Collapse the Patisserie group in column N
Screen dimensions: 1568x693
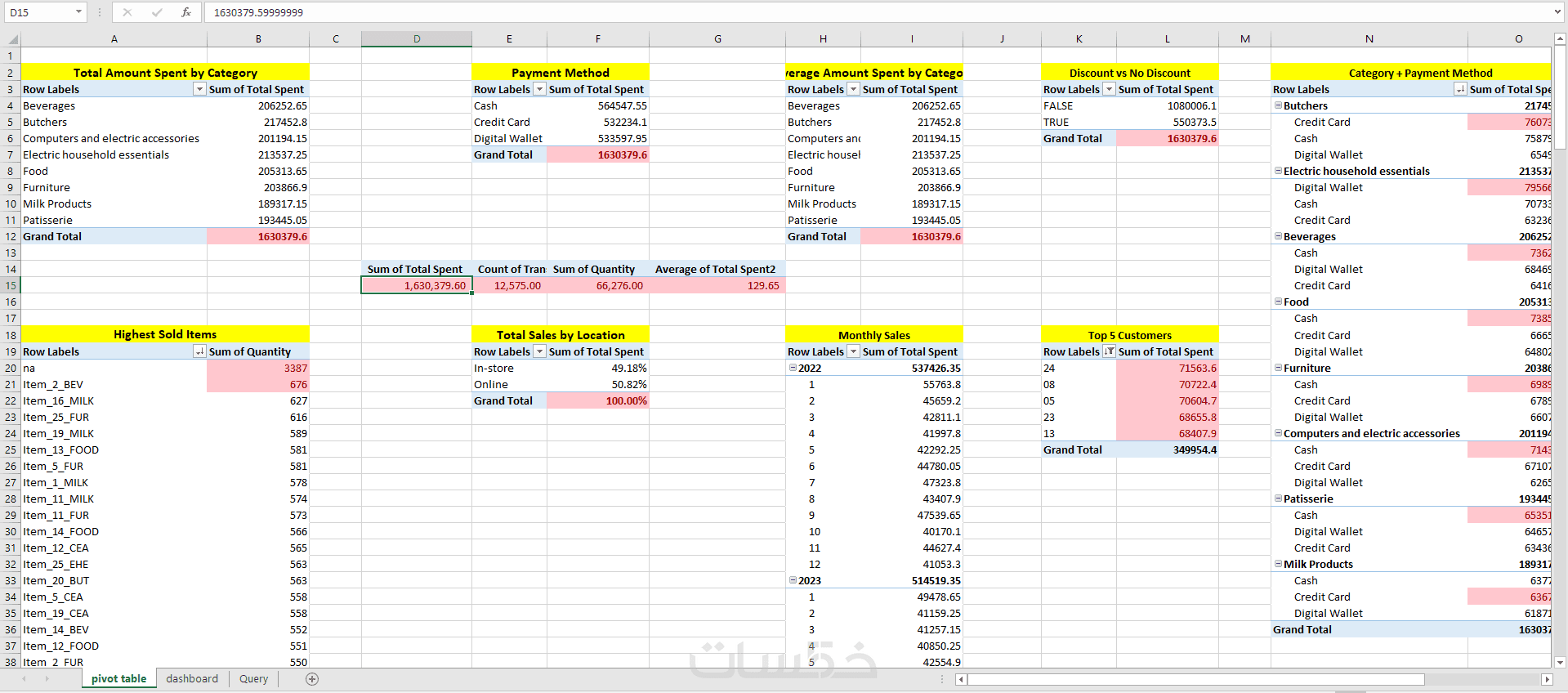(1278, 499)
